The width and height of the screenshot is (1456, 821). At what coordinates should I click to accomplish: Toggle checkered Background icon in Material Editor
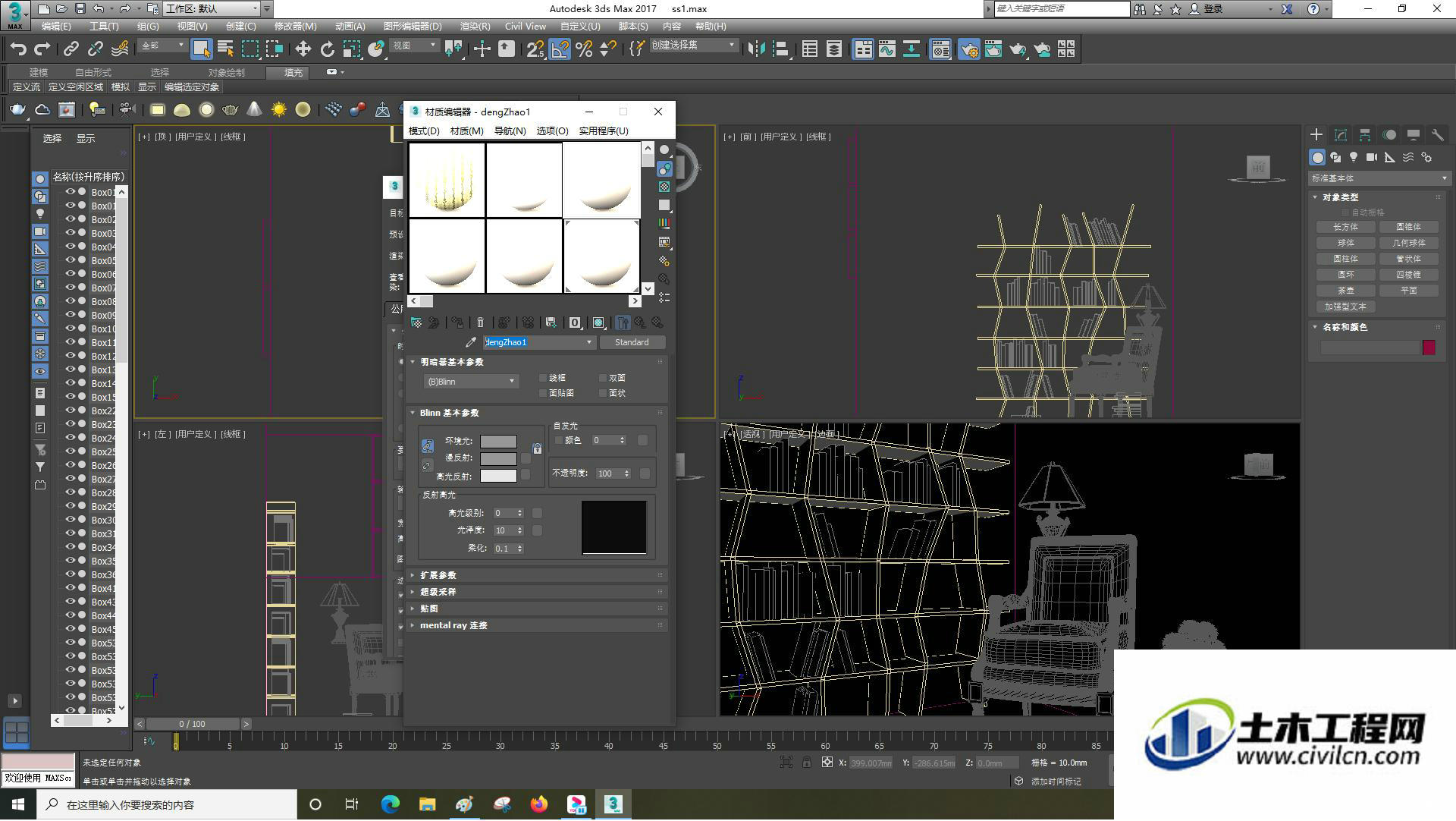[664, 187]
